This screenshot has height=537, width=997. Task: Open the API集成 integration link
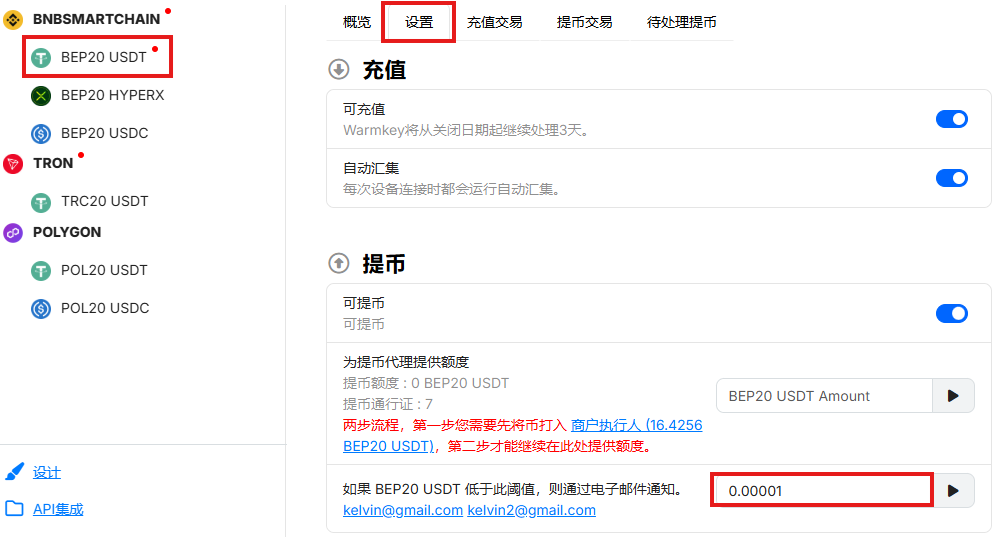click(x=58, y=509)
